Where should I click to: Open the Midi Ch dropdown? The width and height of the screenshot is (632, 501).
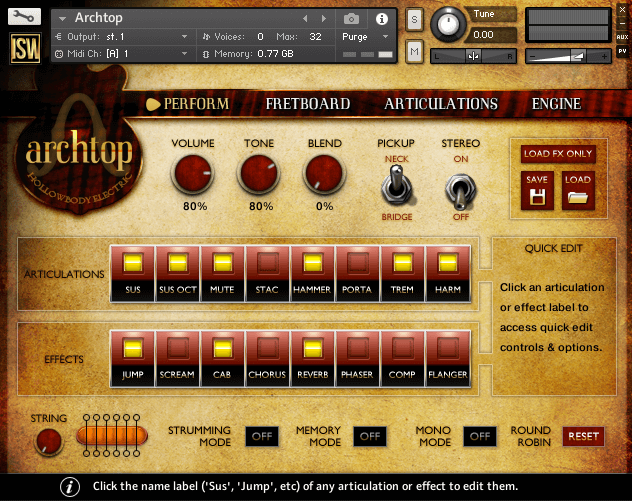click(185, 54)
